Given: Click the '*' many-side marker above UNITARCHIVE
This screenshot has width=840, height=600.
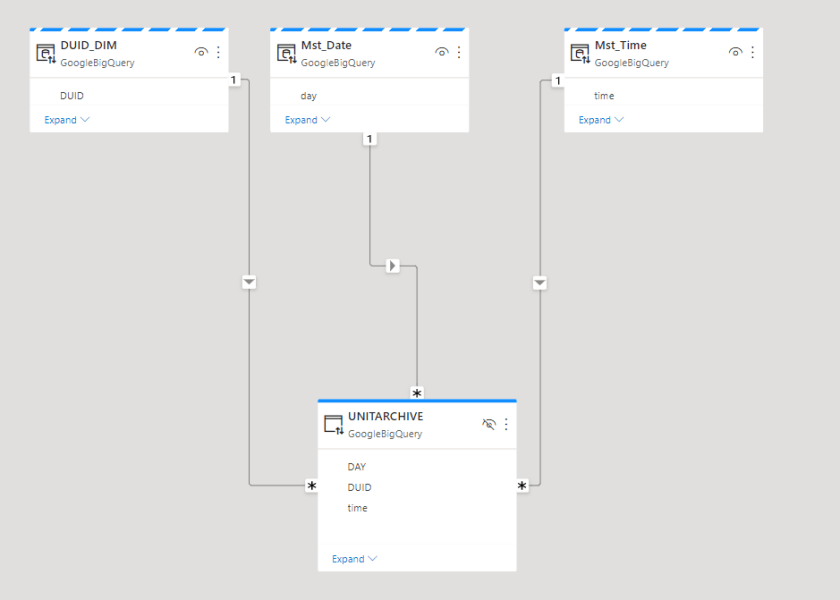Looking at the screenshot, I should point(417,392).
